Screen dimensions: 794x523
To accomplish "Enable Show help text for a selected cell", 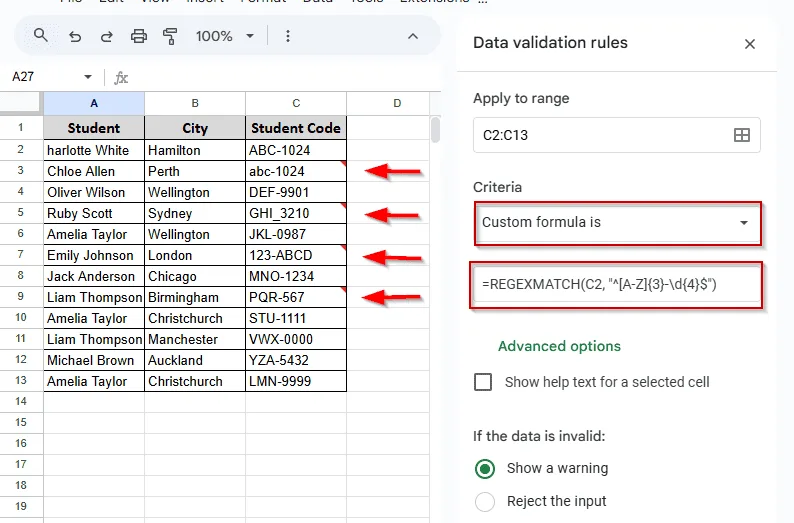I will (x=483, y=382).
